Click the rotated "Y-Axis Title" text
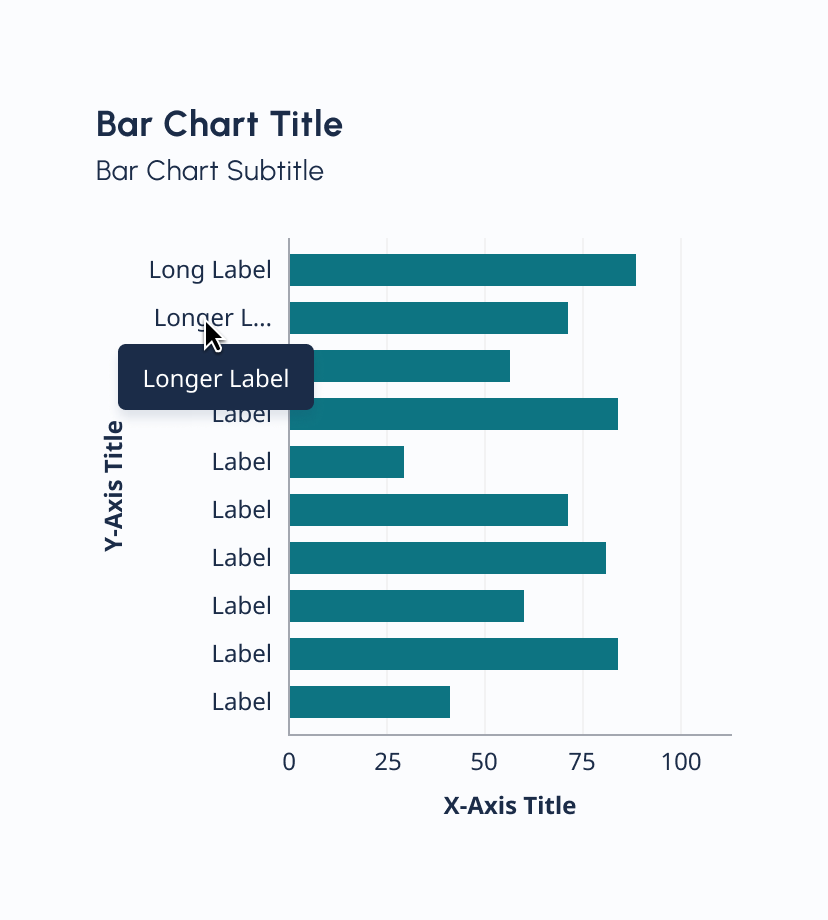828x920 pixels. pos(114,486)
